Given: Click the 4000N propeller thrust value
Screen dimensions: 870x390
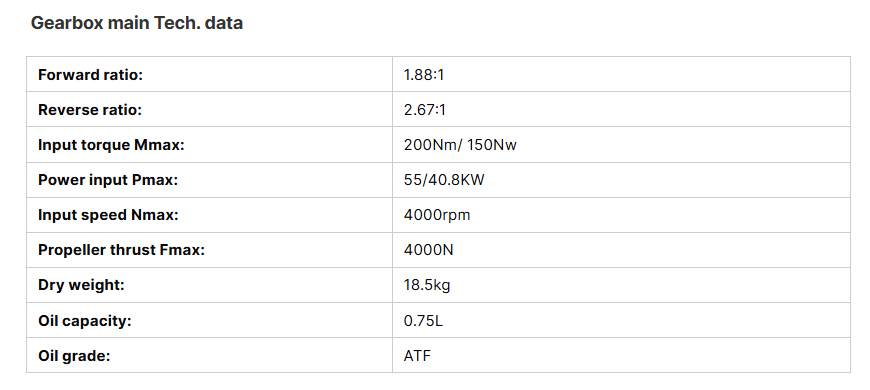Looking at the screenshot, I should click(428, 250).
